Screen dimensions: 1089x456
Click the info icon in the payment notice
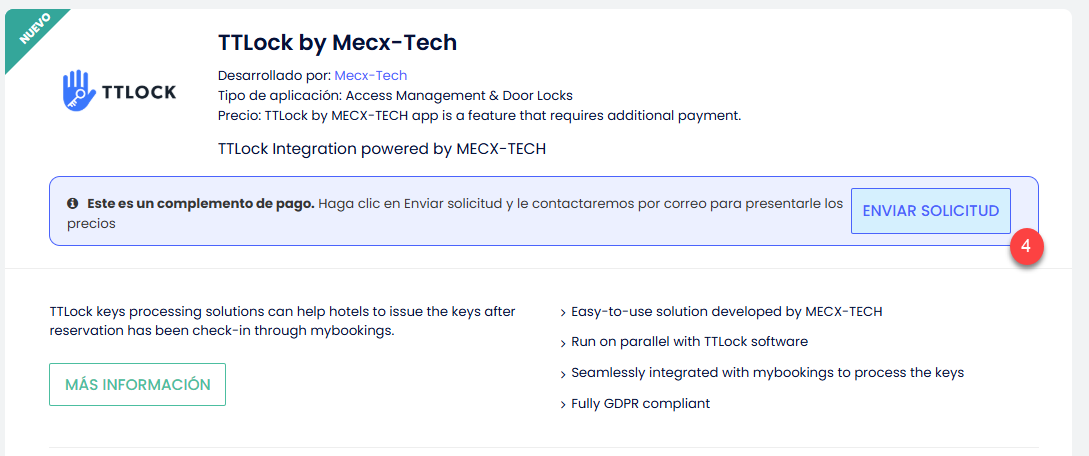73,203
